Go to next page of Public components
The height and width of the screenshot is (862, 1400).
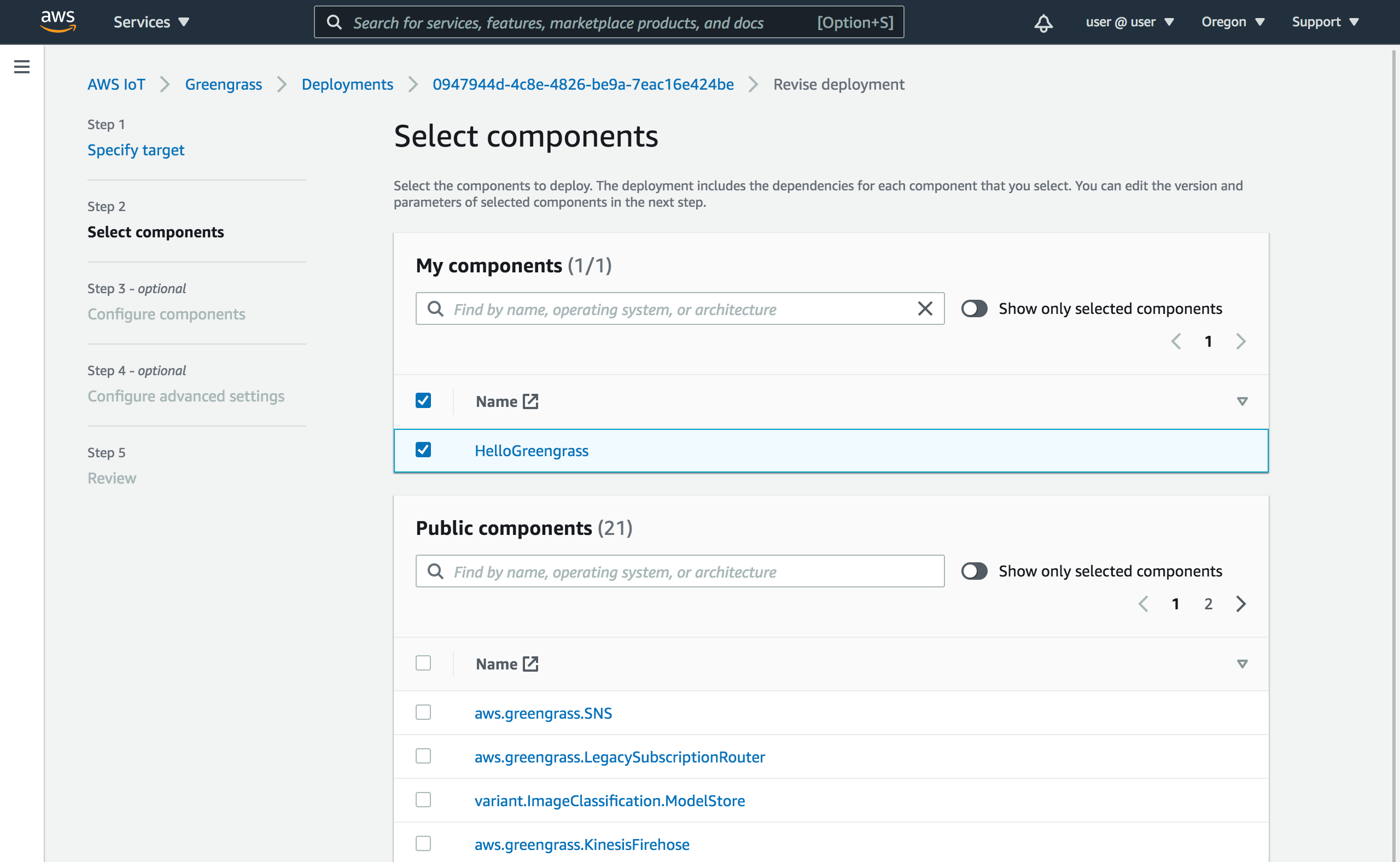[1241, 604]
